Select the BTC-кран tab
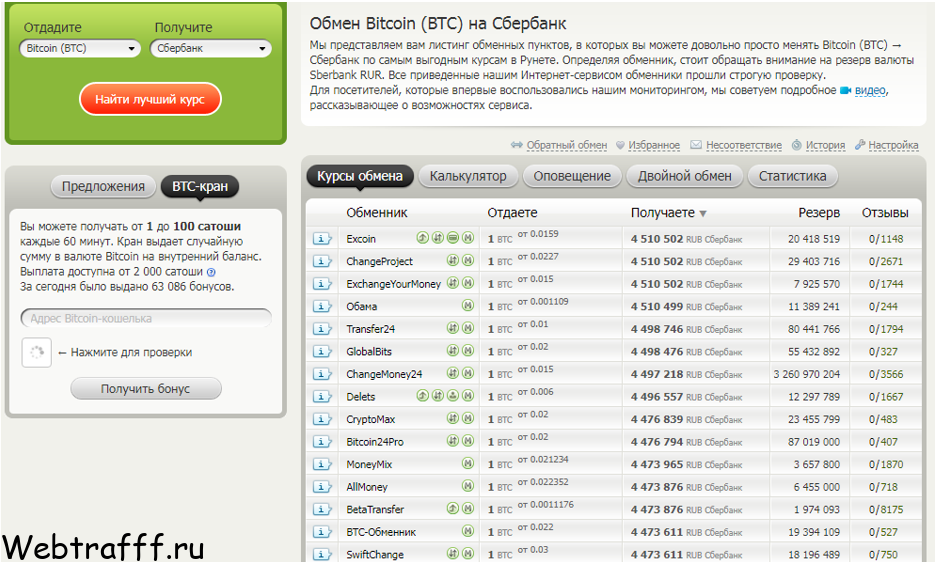This screenshot has height=562, width=935. [x=200, y=187]
